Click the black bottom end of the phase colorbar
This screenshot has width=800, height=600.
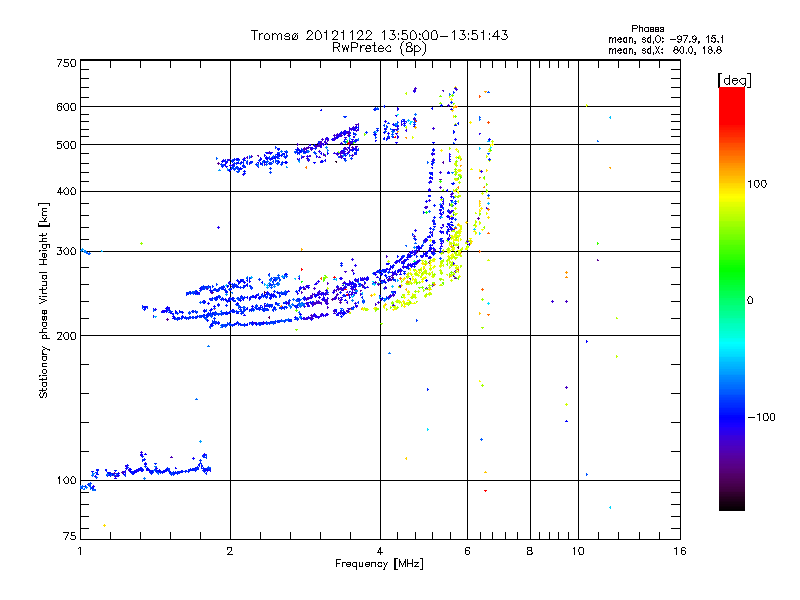732,505
